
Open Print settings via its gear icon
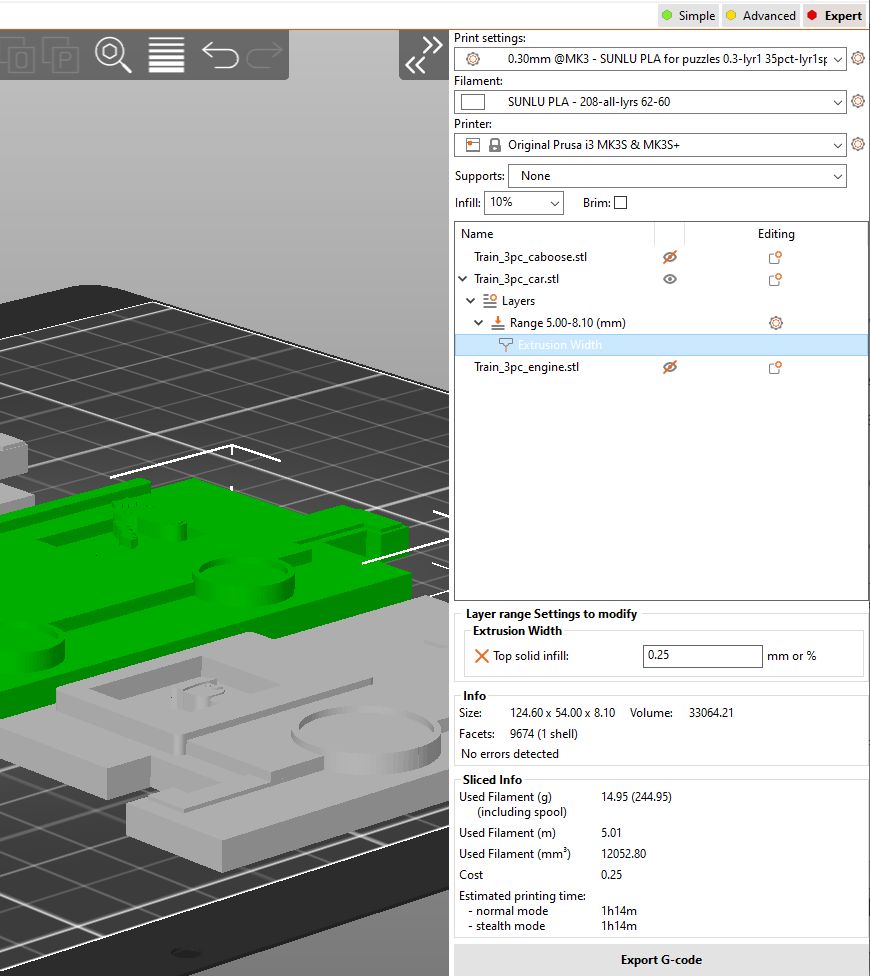pyautogui.click(x=857, y=58)
